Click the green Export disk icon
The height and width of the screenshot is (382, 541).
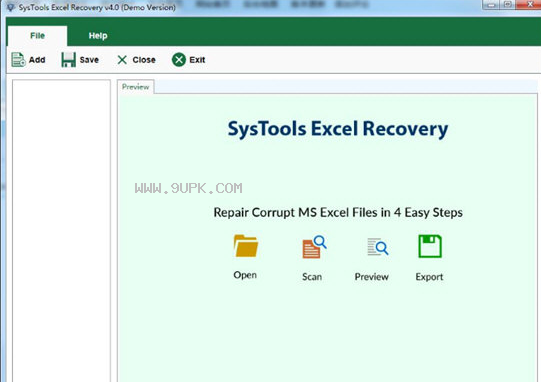430,246
